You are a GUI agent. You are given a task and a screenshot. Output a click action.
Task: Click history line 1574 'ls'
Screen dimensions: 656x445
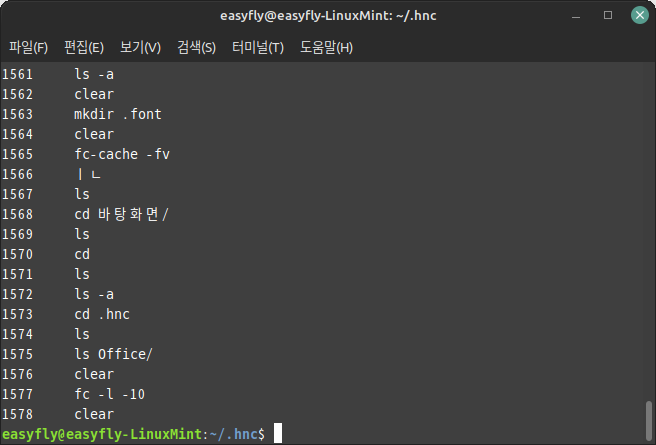coord(46,335)
